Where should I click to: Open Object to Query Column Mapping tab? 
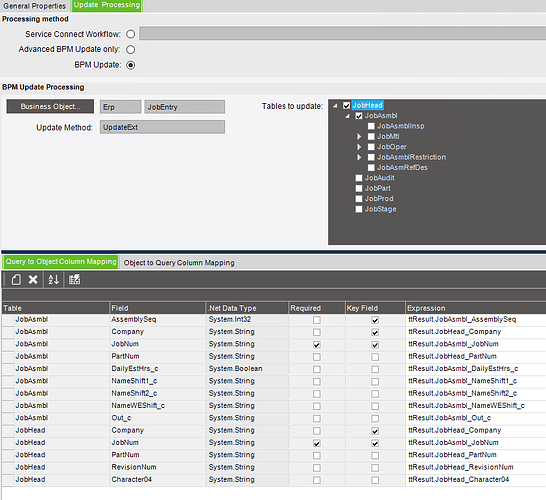click(x=179, y=263)
